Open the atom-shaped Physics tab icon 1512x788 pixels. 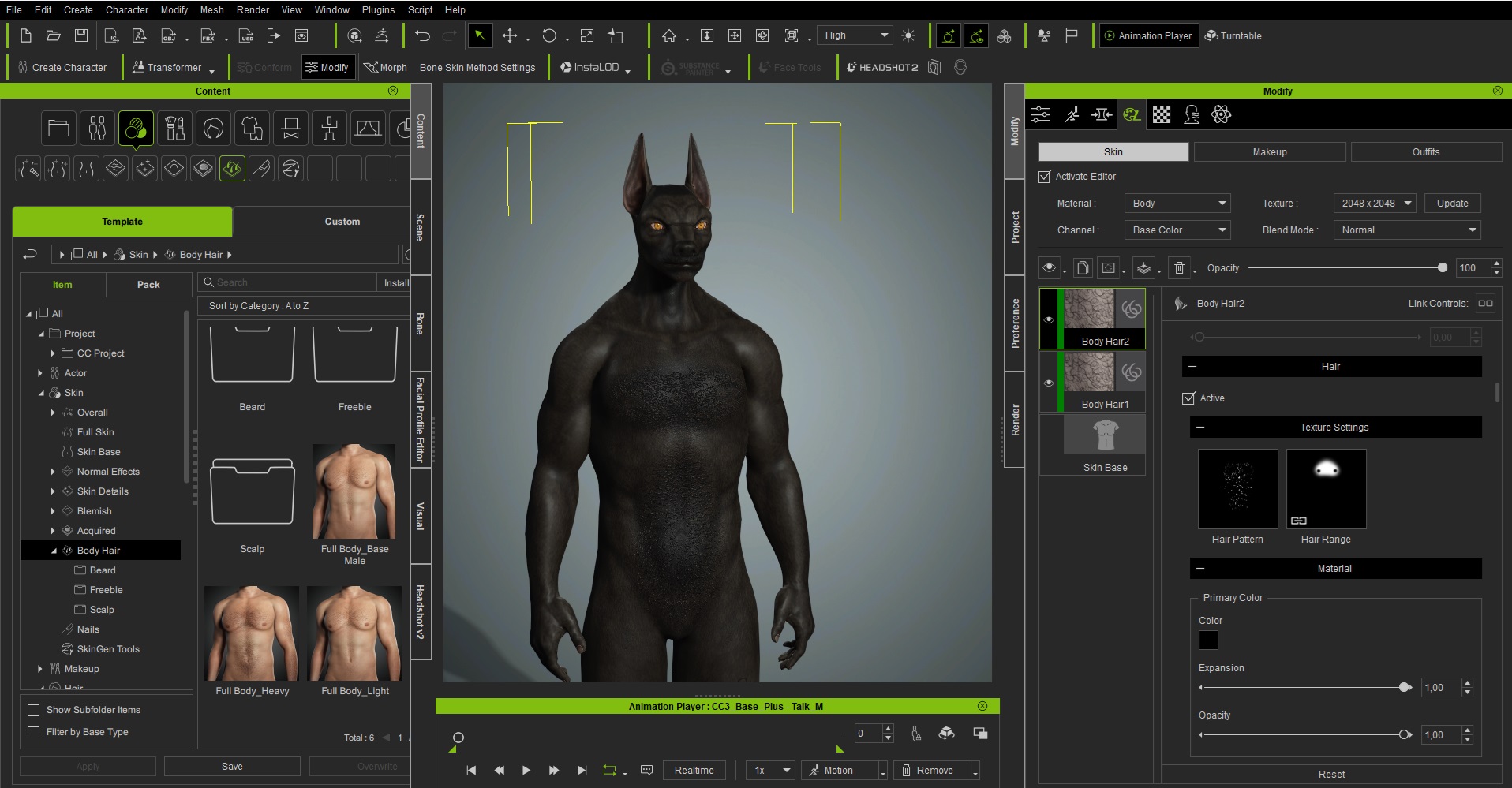click(x=1221, y=114)
